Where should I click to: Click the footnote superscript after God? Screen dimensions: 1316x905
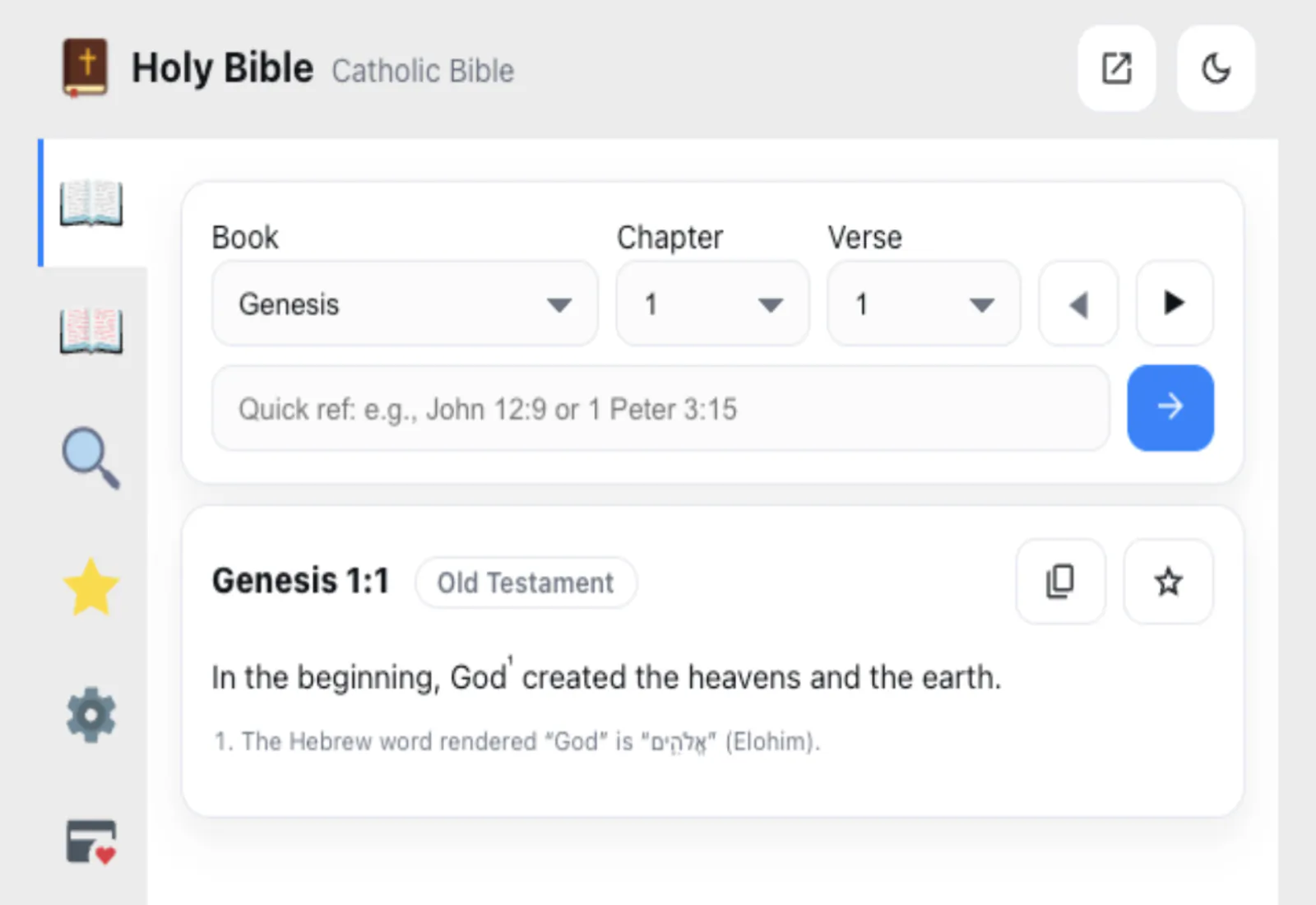click(x=510, y=660)
